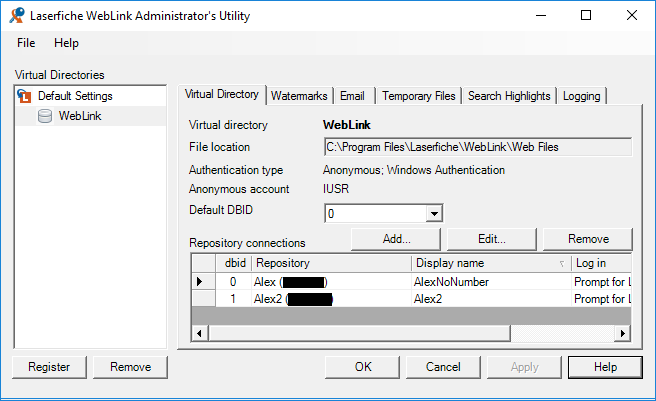Image resolution: width=656 pixels, height=401 pixels.
Task: Click Remove above the repository table
Action: [588, 239]
